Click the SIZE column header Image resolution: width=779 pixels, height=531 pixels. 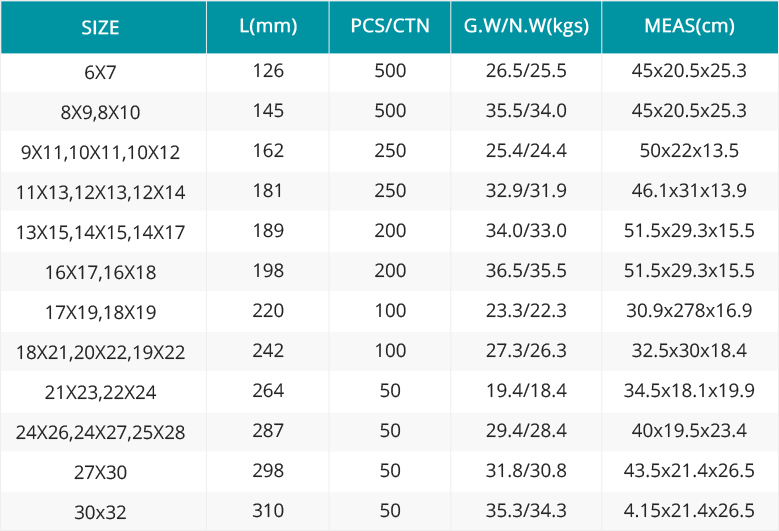(x=100, y=27)
